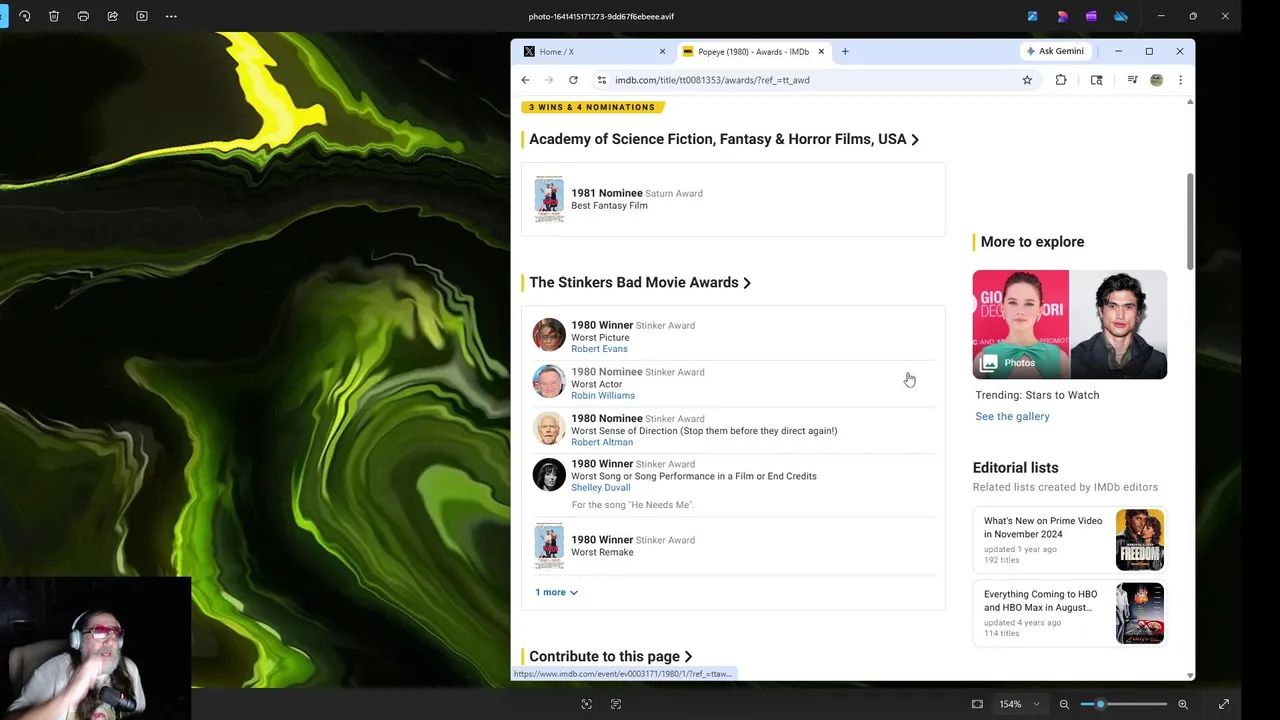Click the Freedom poster thumbnail
The image size is (1280, 720).
1140,540
